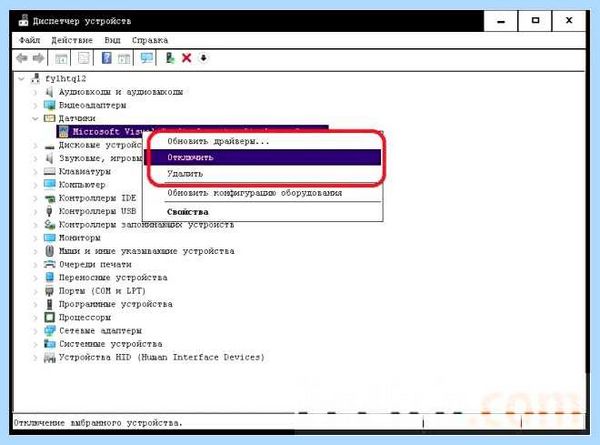
Task: Select the Контроллеры IDE tree row
Action: (x=90, y=198)
